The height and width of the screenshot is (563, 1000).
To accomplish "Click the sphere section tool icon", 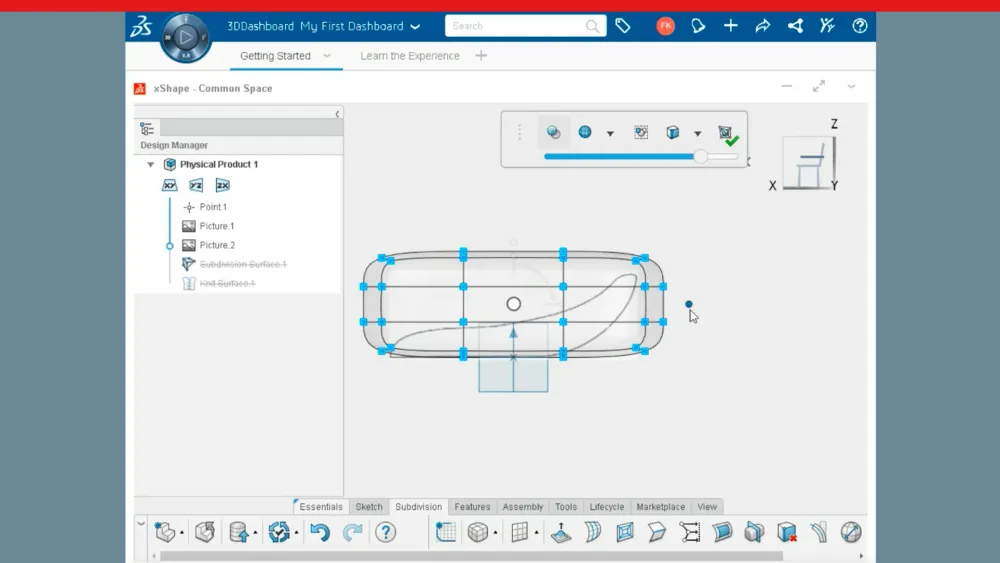I will pyautogui.click(x=851, y=532).
